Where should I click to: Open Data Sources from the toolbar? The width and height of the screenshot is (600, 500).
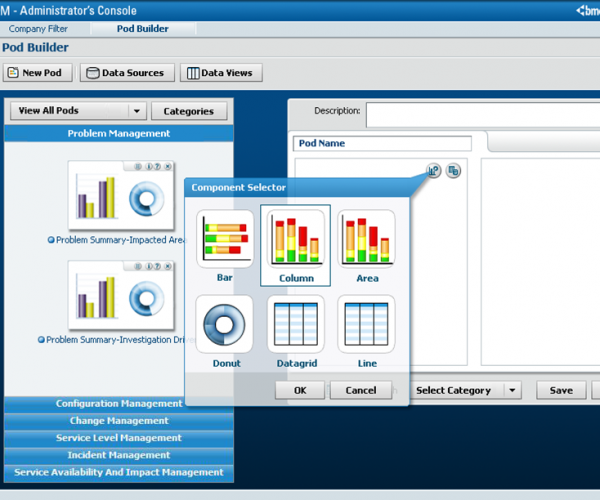[127, 73]
